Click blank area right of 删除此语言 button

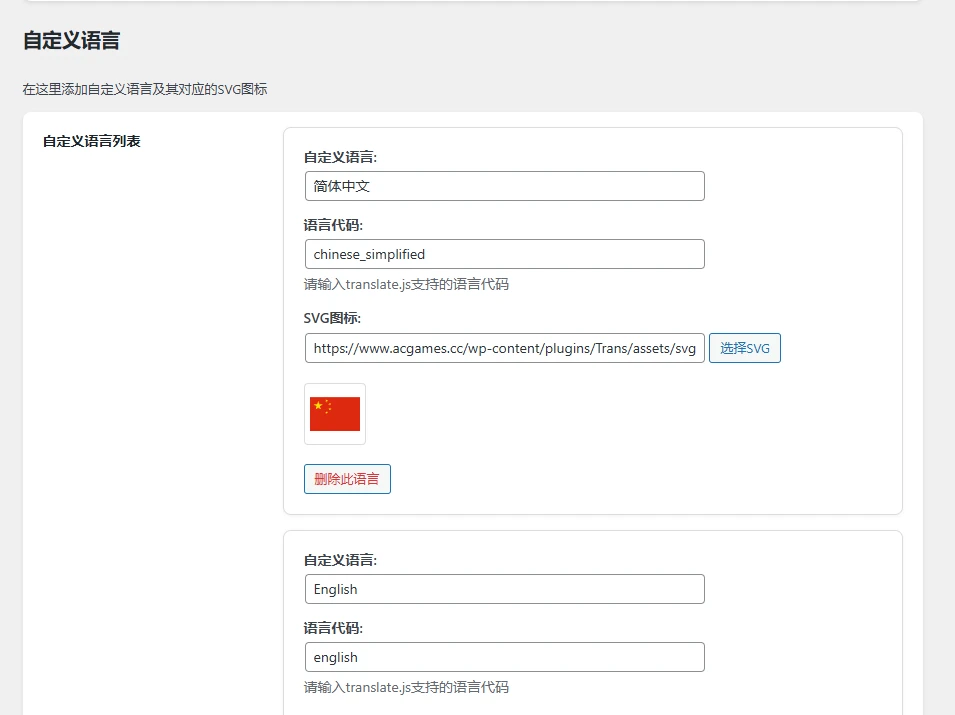click(640, 479)
